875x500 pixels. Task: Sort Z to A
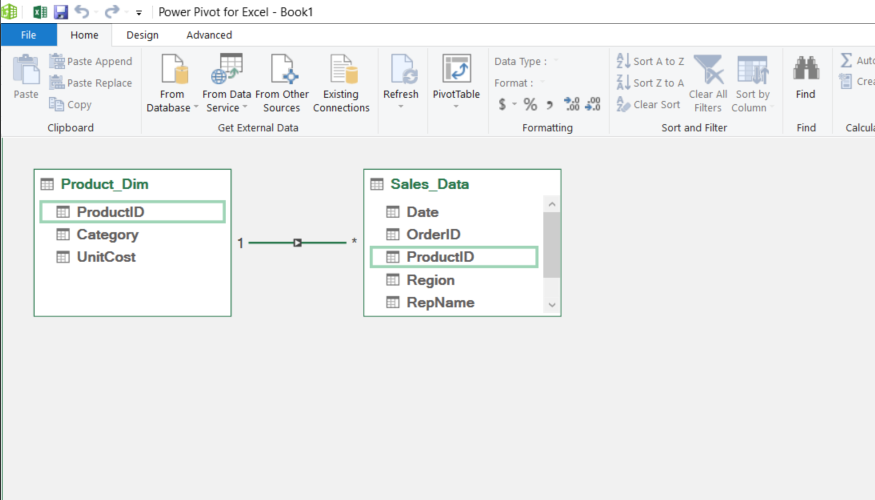click(650, 83)
